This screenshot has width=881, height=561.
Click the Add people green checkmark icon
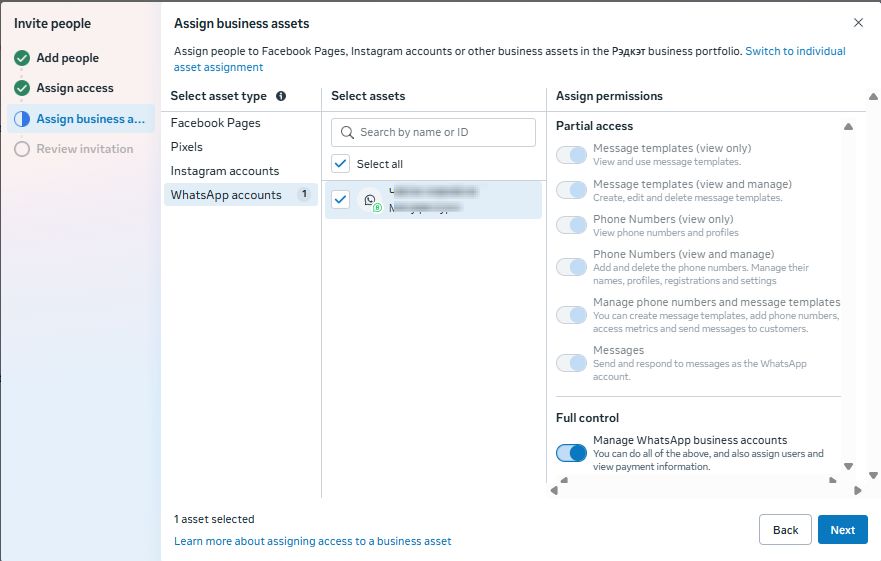(x=22, y=58)
